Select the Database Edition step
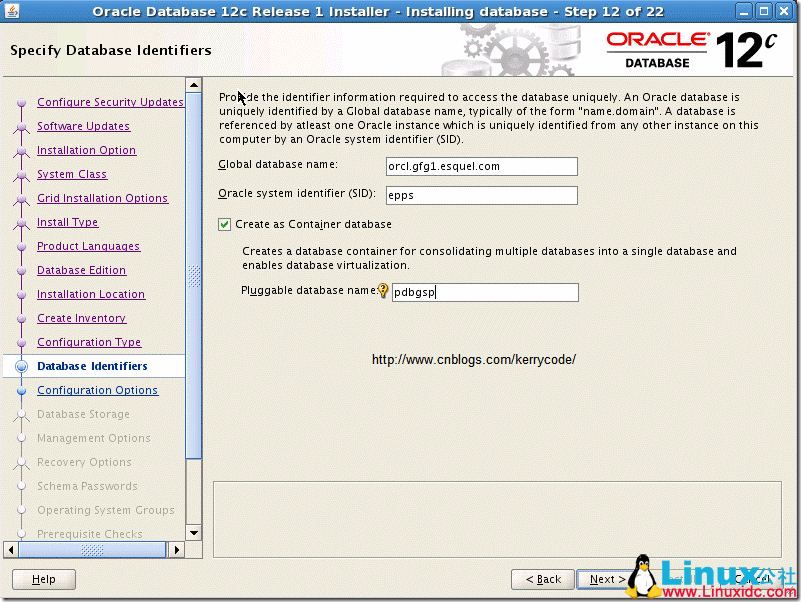Screen dimensions: 801x602 click(x=81, y=270)
